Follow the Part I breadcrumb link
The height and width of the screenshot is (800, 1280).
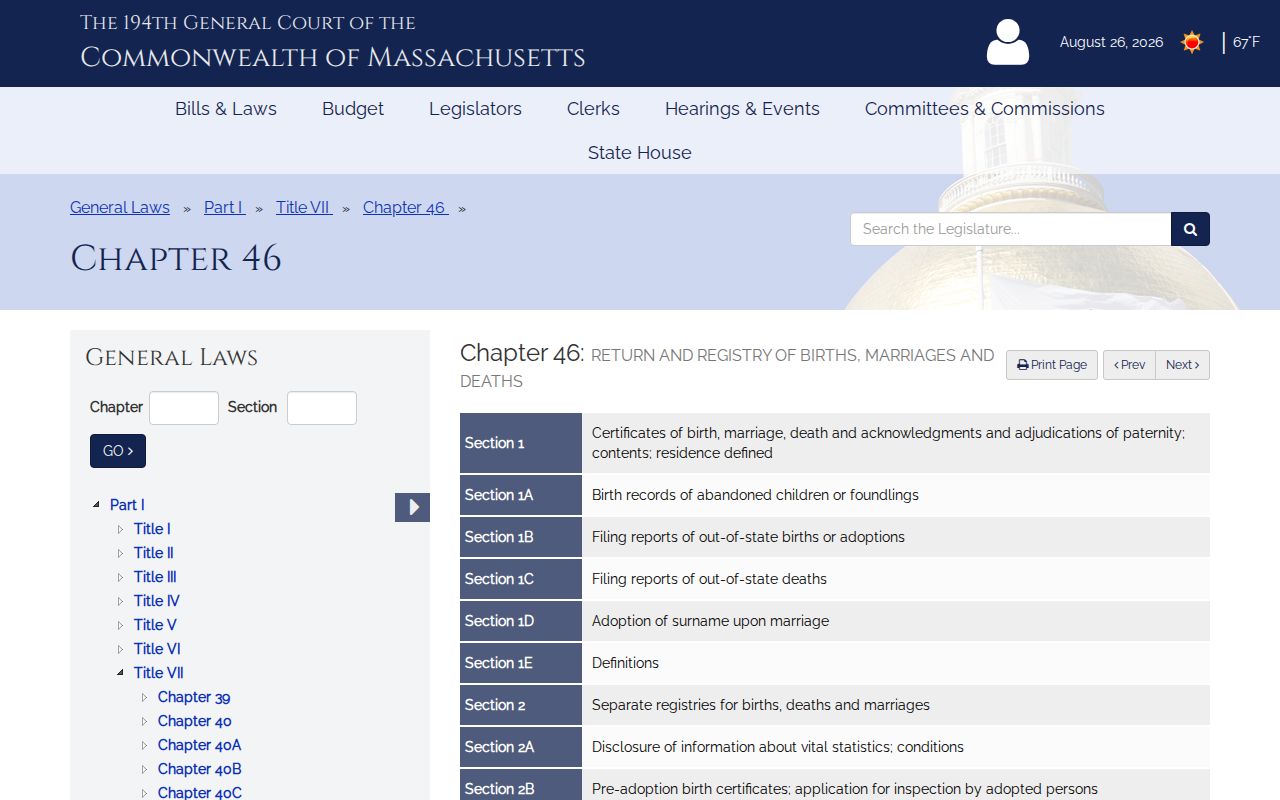click(224, 207)
